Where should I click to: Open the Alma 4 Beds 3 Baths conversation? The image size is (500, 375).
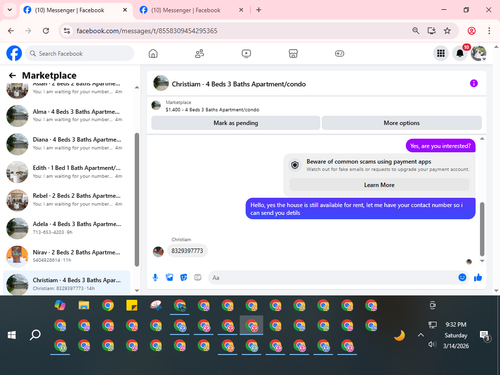click(x=67, y=115)
